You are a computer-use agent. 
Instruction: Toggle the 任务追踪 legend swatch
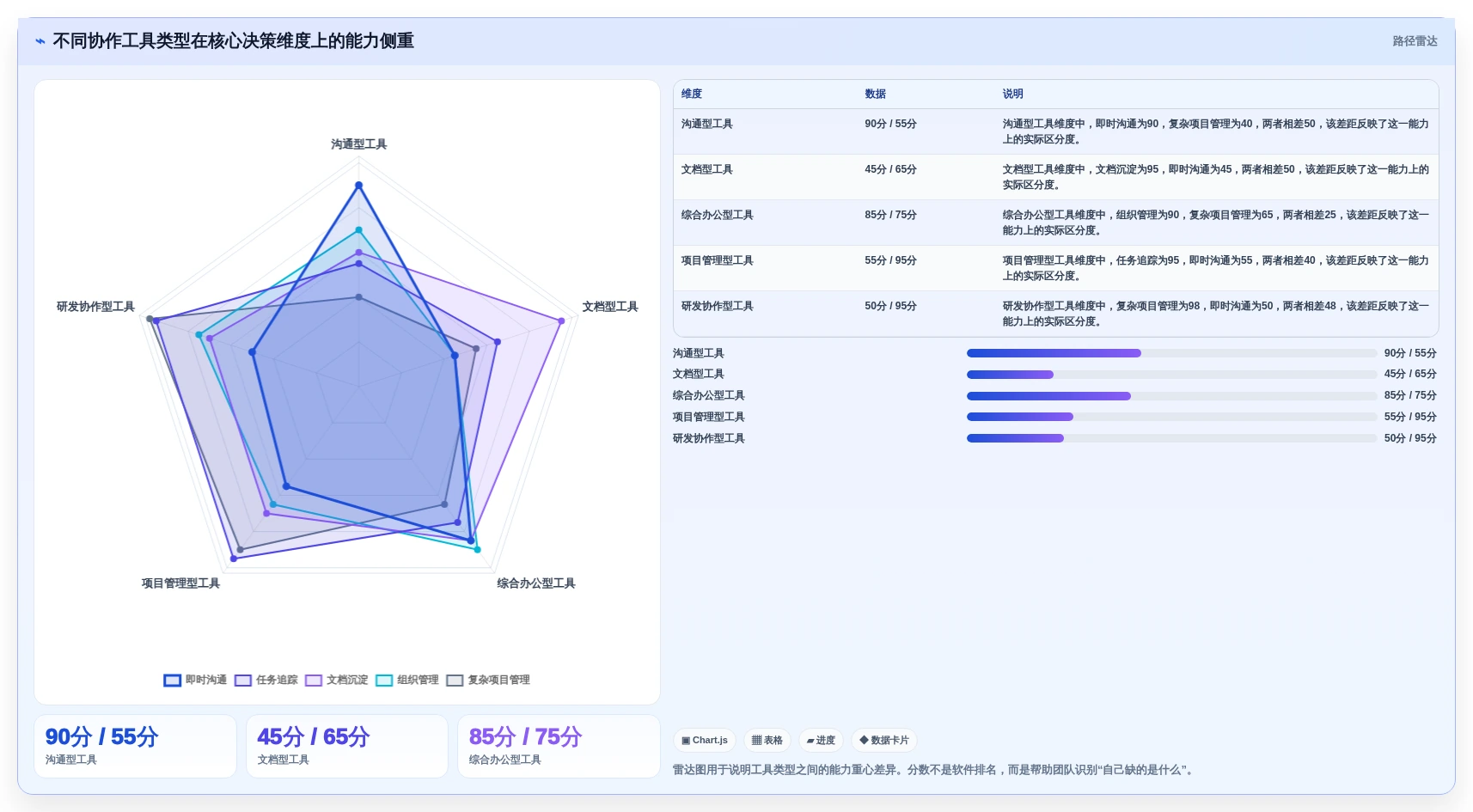(243, 681)
